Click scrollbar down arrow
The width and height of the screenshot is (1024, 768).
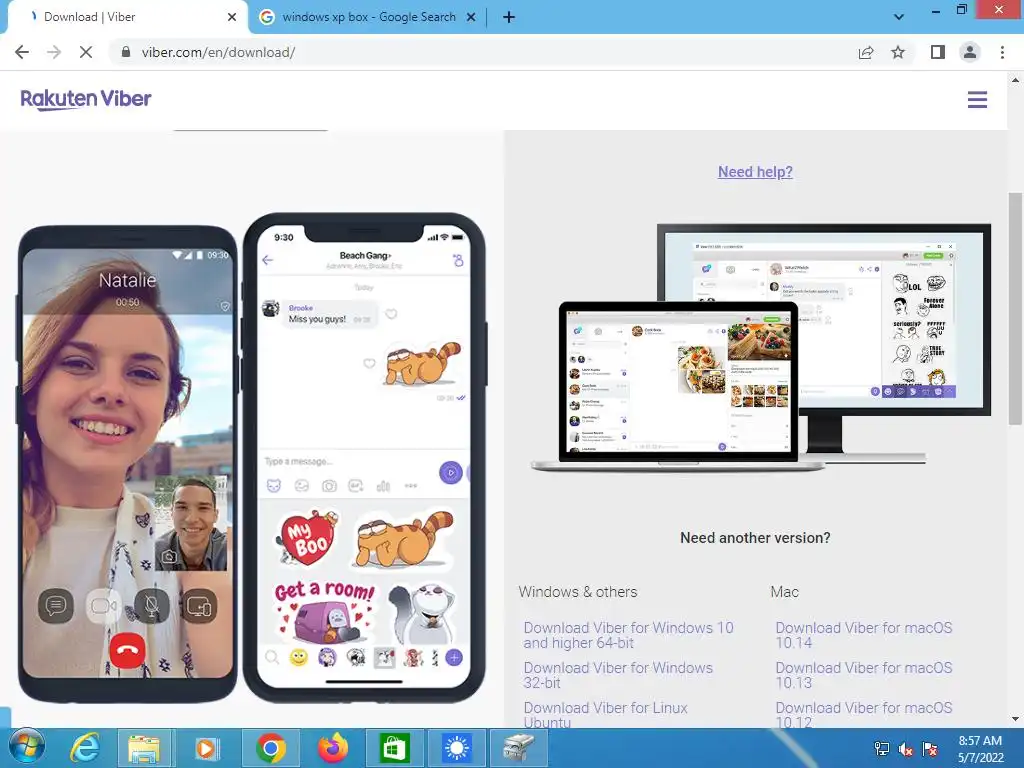(x=1015, y=719)
